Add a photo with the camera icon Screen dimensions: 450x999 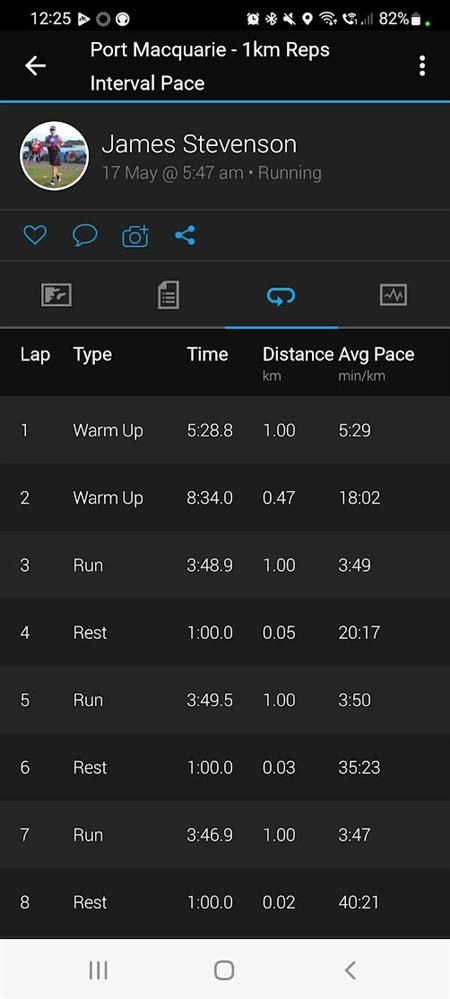[135, 236]
